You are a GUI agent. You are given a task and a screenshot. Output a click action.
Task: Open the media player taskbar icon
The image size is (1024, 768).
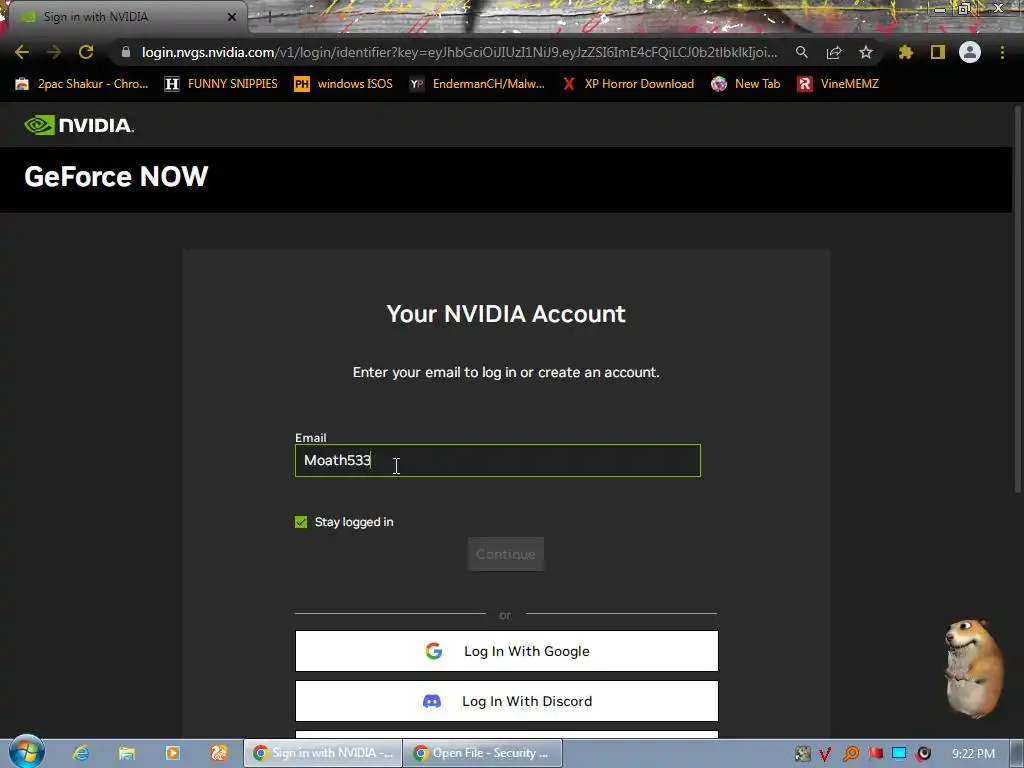point(173,753)
